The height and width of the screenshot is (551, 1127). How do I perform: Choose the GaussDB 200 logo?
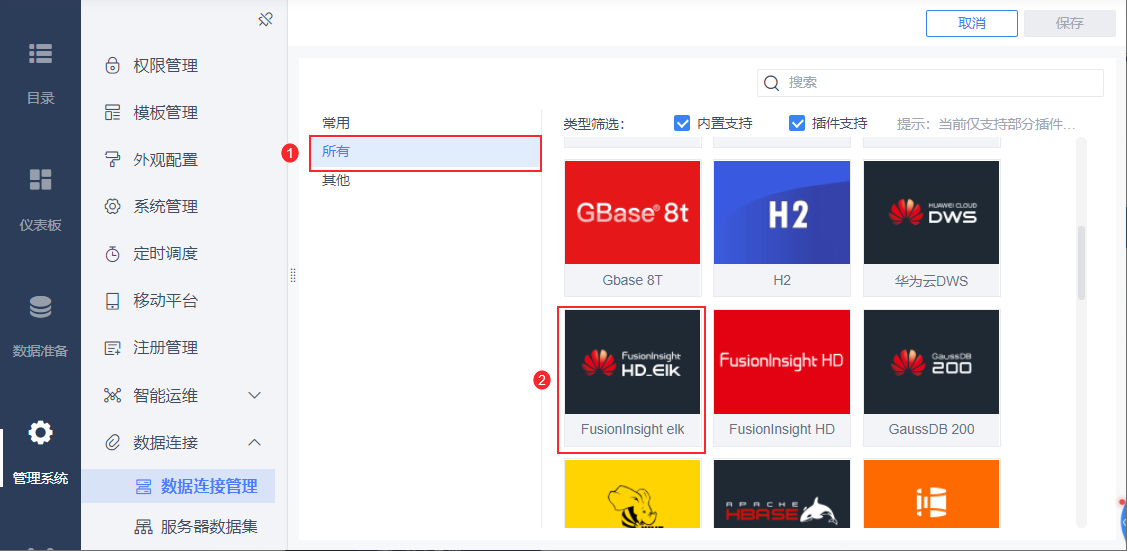point(932,362)
